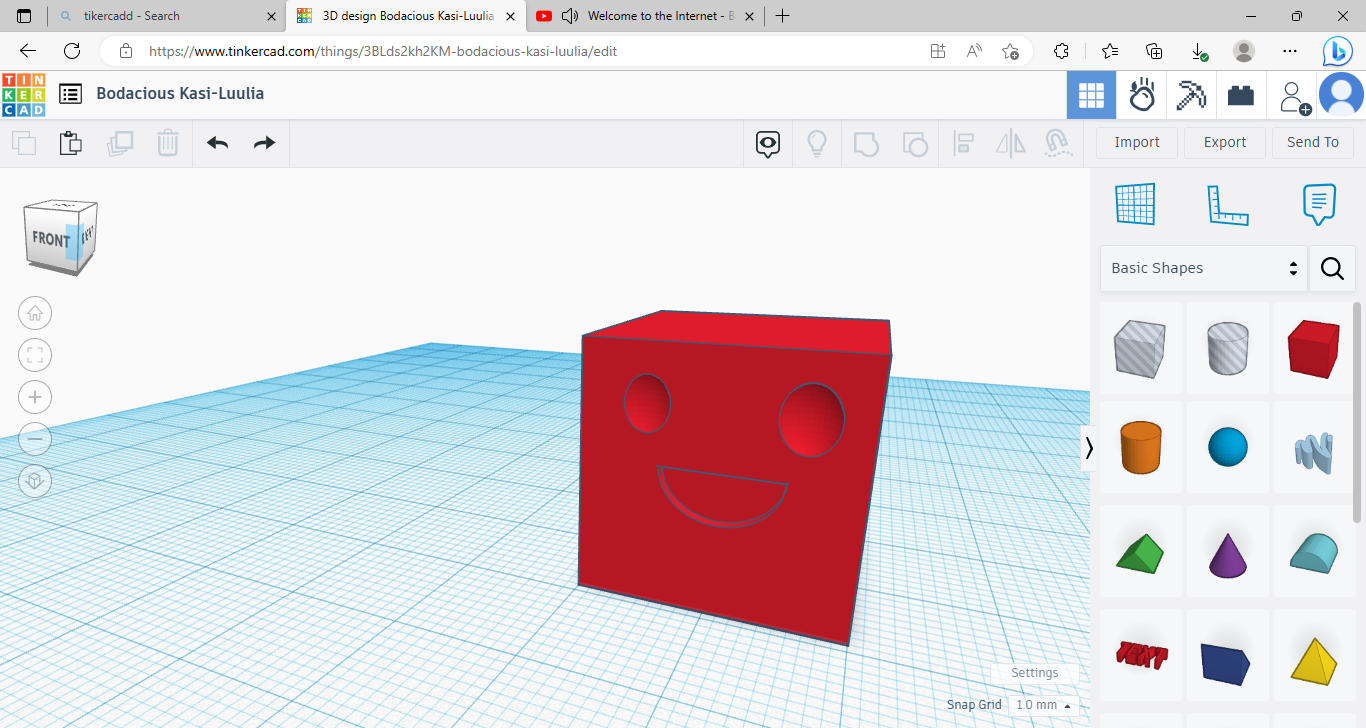Zoom in with the plus button
Image resolution: width=1366 pixels, height=728 pixels.
tap(35, 397)
